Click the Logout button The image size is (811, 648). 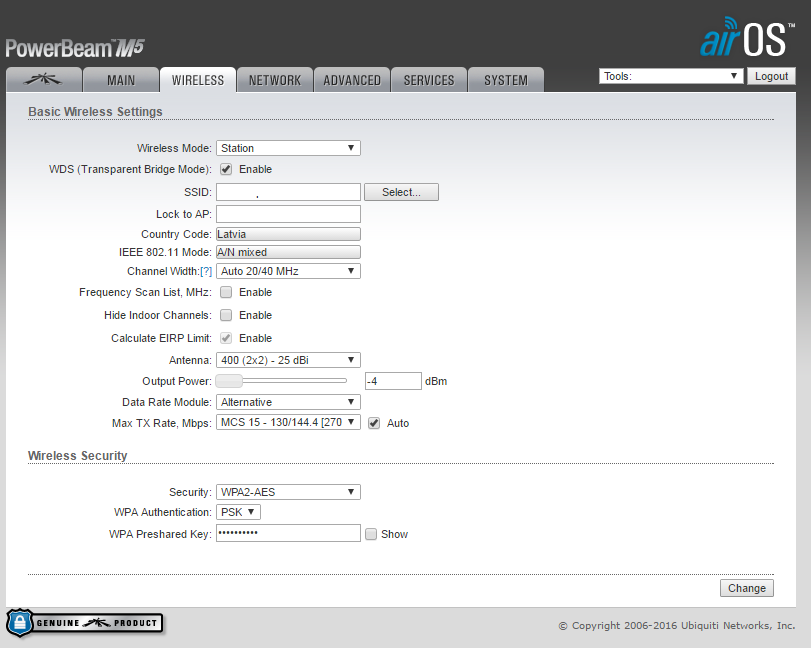click(x=771, y=76)
